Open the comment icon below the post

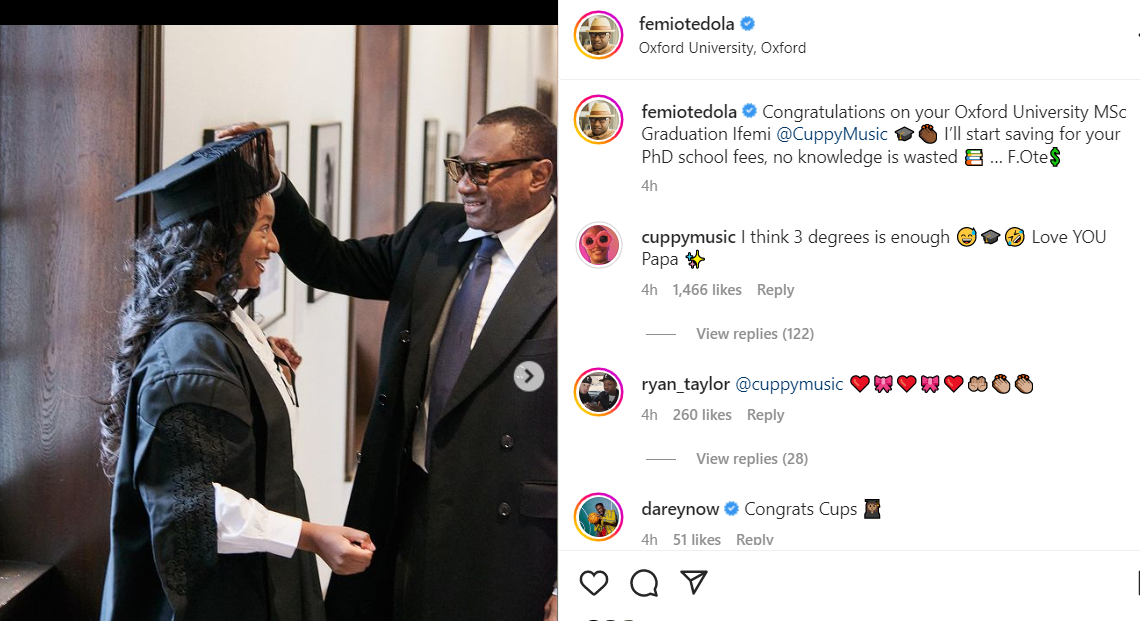(644, 583)
